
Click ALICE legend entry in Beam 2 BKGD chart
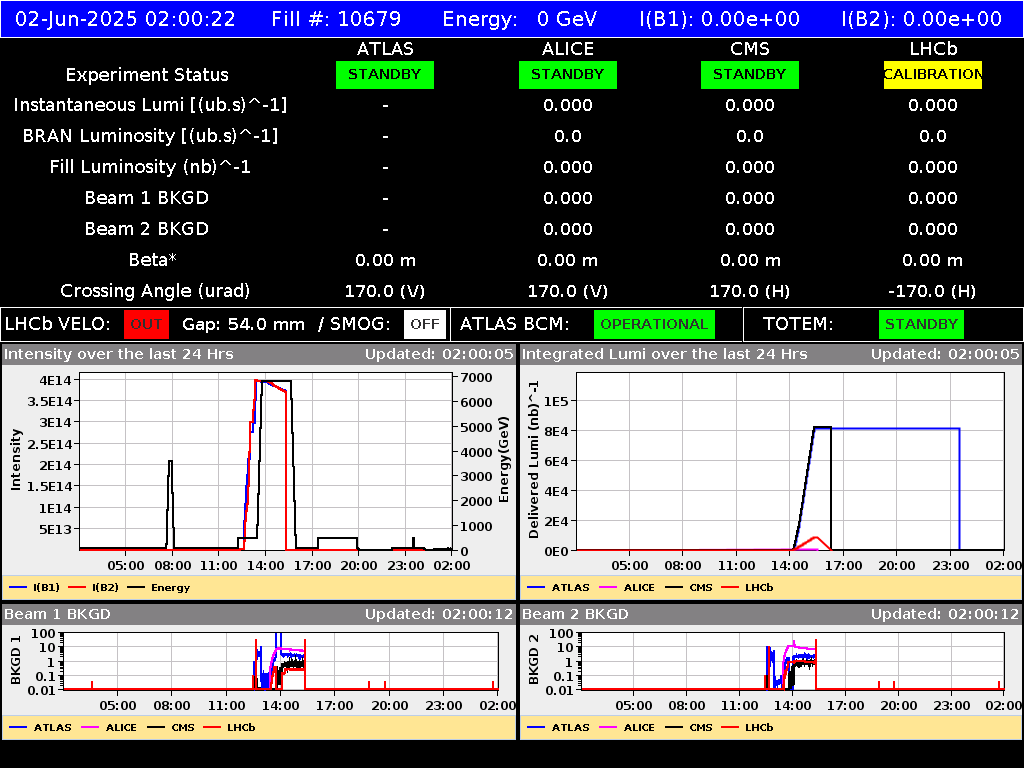pyautogui.click(x=627, y=727)
